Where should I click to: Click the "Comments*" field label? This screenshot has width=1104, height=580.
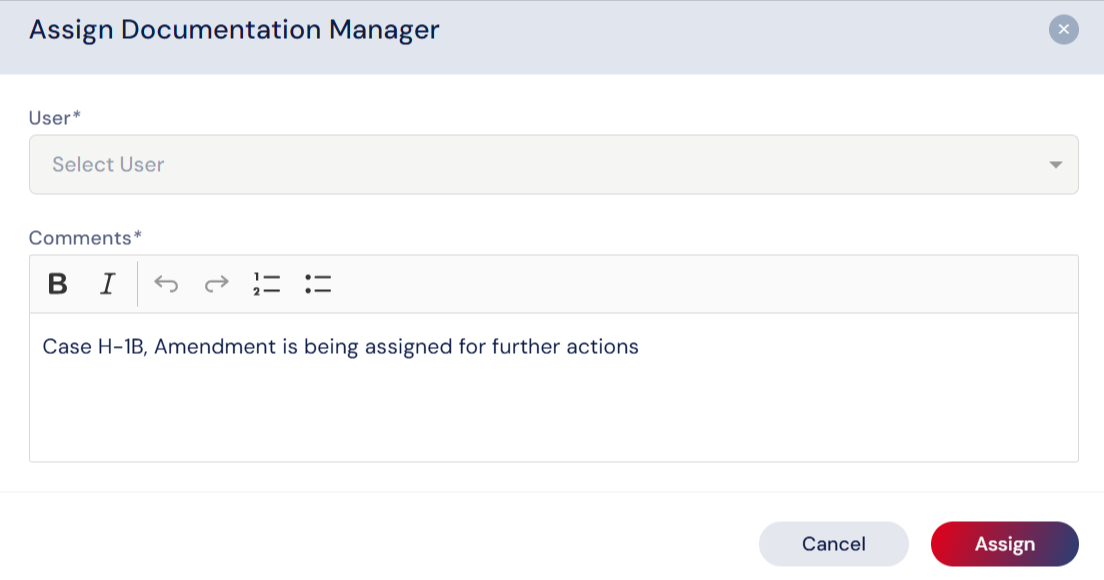[85, 238]
